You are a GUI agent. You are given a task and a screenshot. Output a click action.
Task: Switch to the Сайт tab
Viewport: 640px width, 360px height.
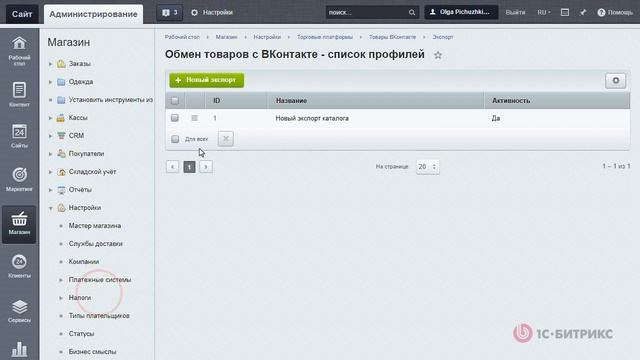coord(22,14)
